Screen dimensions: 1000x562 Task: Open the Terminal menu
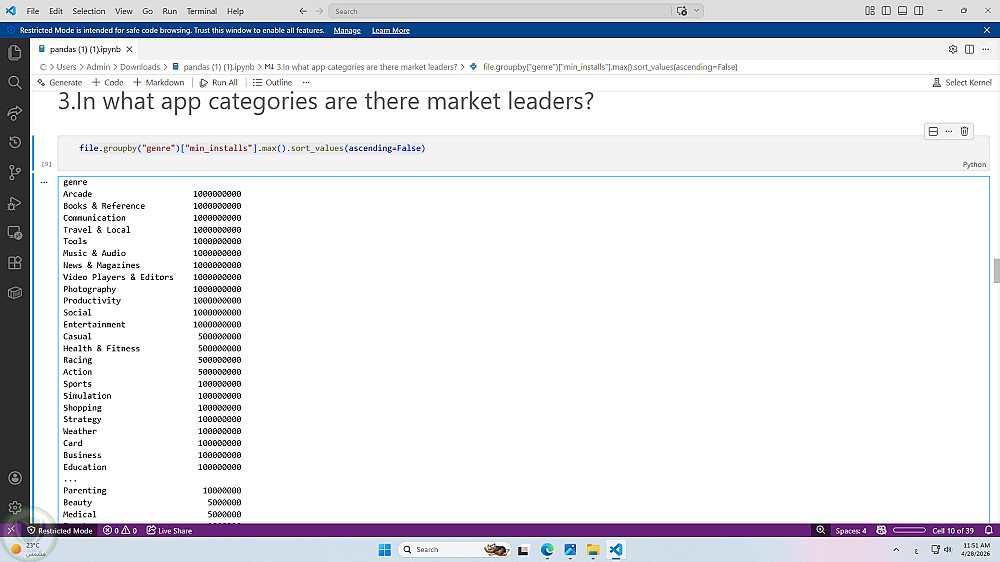tap(202, 11)
